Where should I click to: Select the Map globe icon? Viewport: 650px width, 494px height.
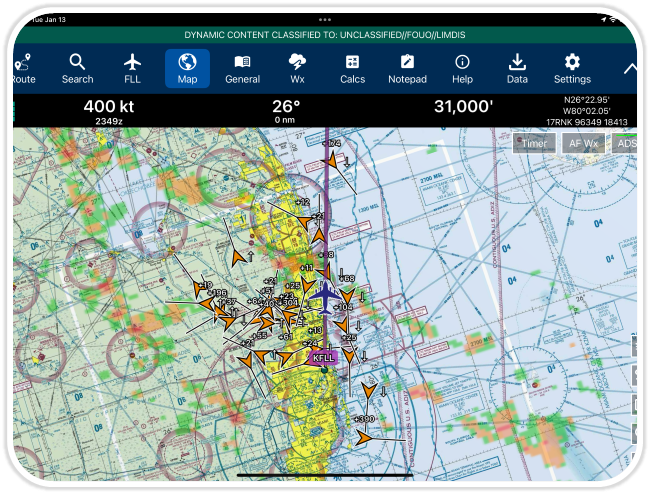(187, 68)
